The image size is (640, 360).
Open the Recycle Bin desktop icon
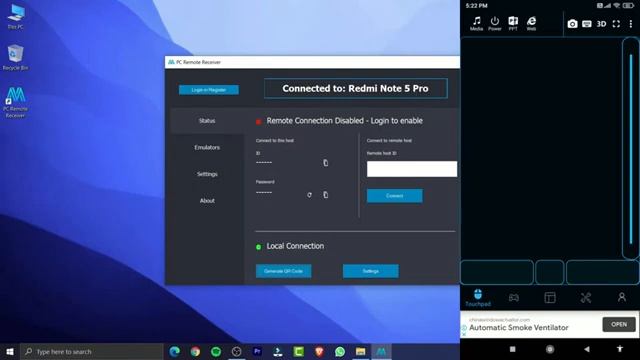pyautogui.click(x=16, y=58)
